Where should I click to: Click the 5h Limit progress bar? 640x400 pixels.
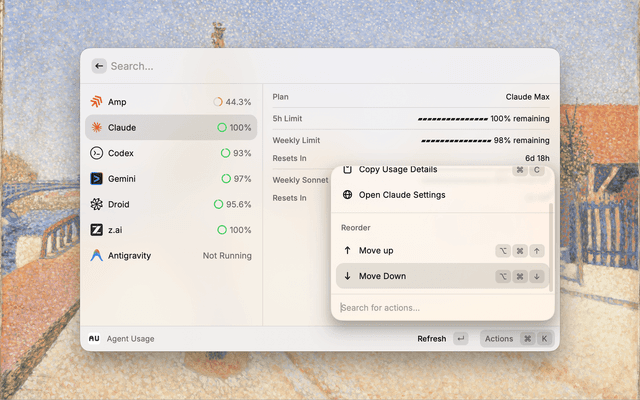pyautogui.click(x=453, y=119)
